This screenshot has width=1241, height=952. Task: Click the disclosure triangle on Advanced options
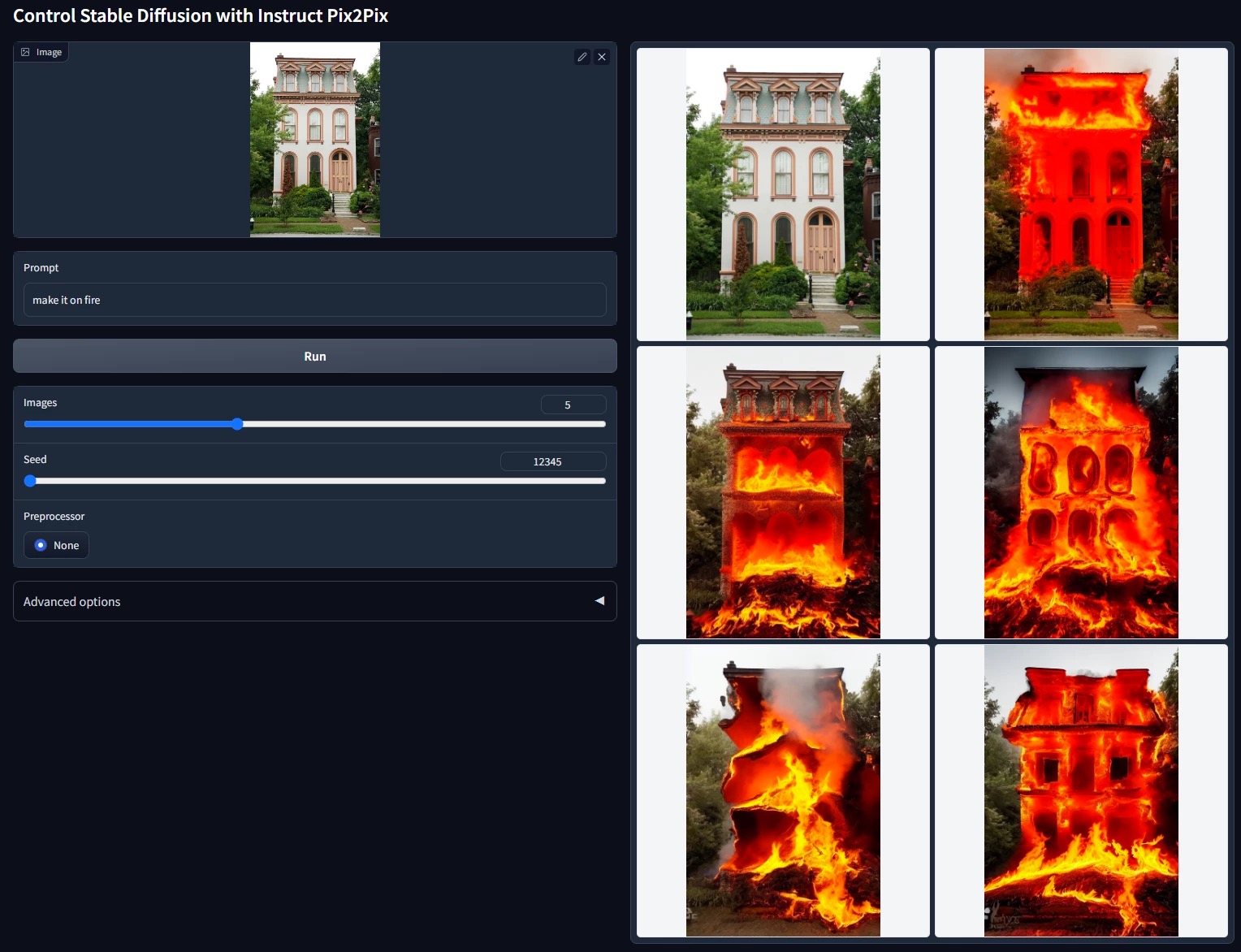click(x=599, y=601)
